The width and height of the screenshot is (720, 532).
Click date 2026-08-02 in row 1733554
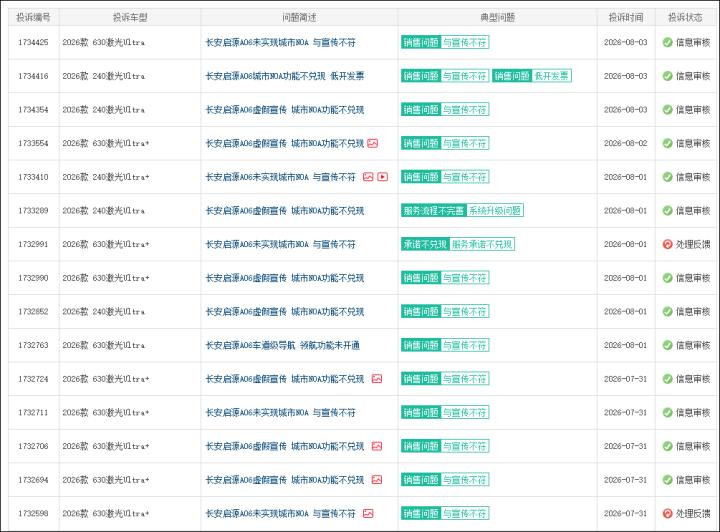click(x=625, y=143)
